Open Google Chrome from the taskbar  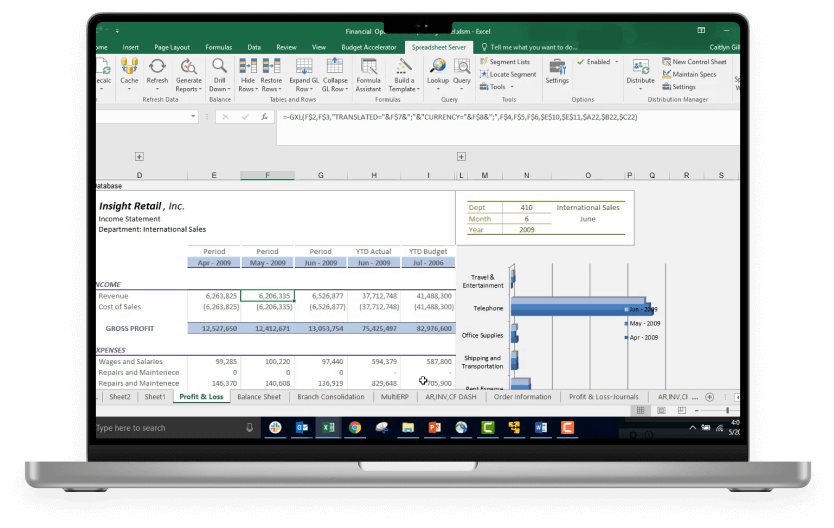click(355, 428)
